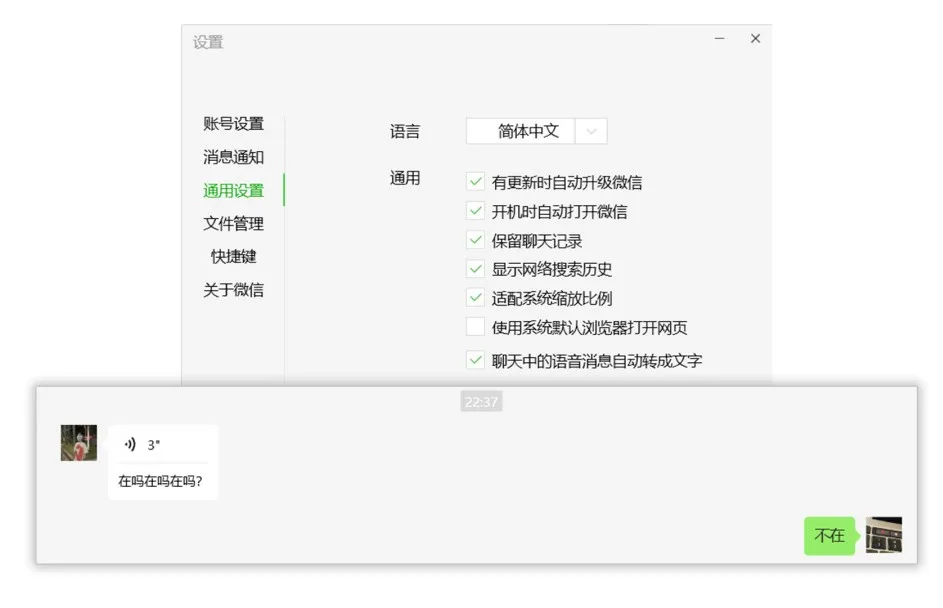Uncheck 有更新时自动升级微信 checkbox
Viewport: 943px width, 608px height.
coord(475,181)
